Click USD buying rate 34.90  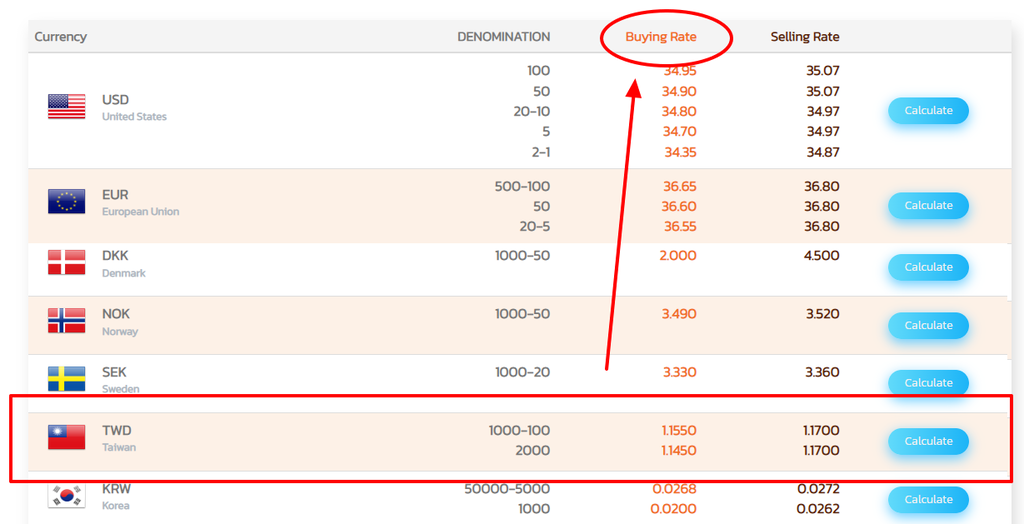(x=680, y=91)
